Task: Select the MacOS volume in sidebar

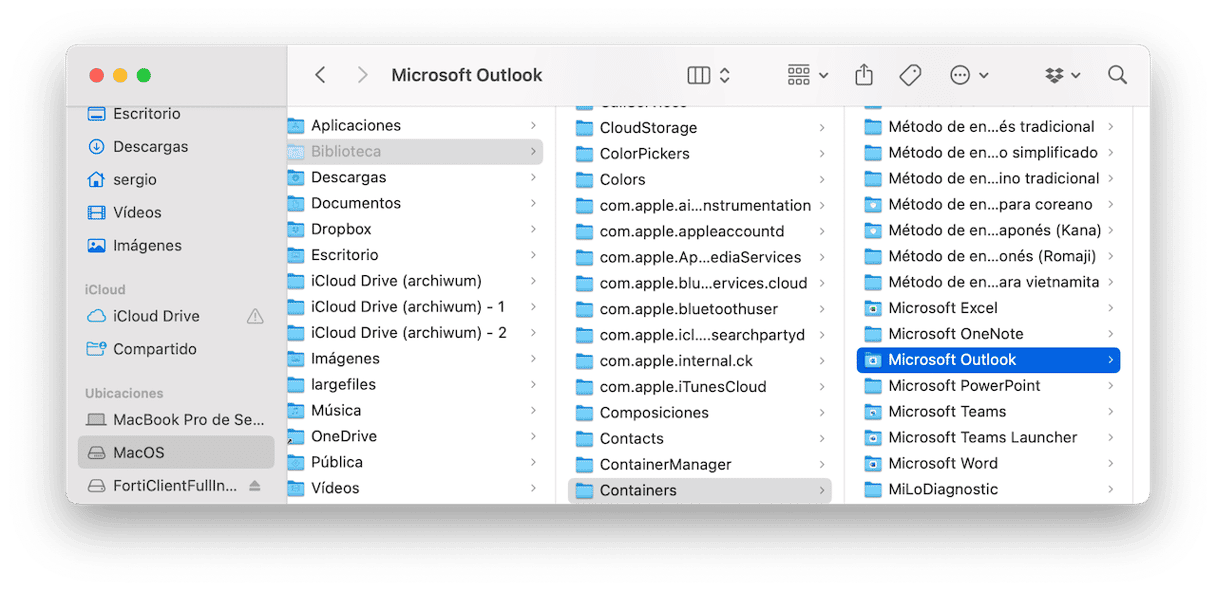Action: (x=176, y=453)
